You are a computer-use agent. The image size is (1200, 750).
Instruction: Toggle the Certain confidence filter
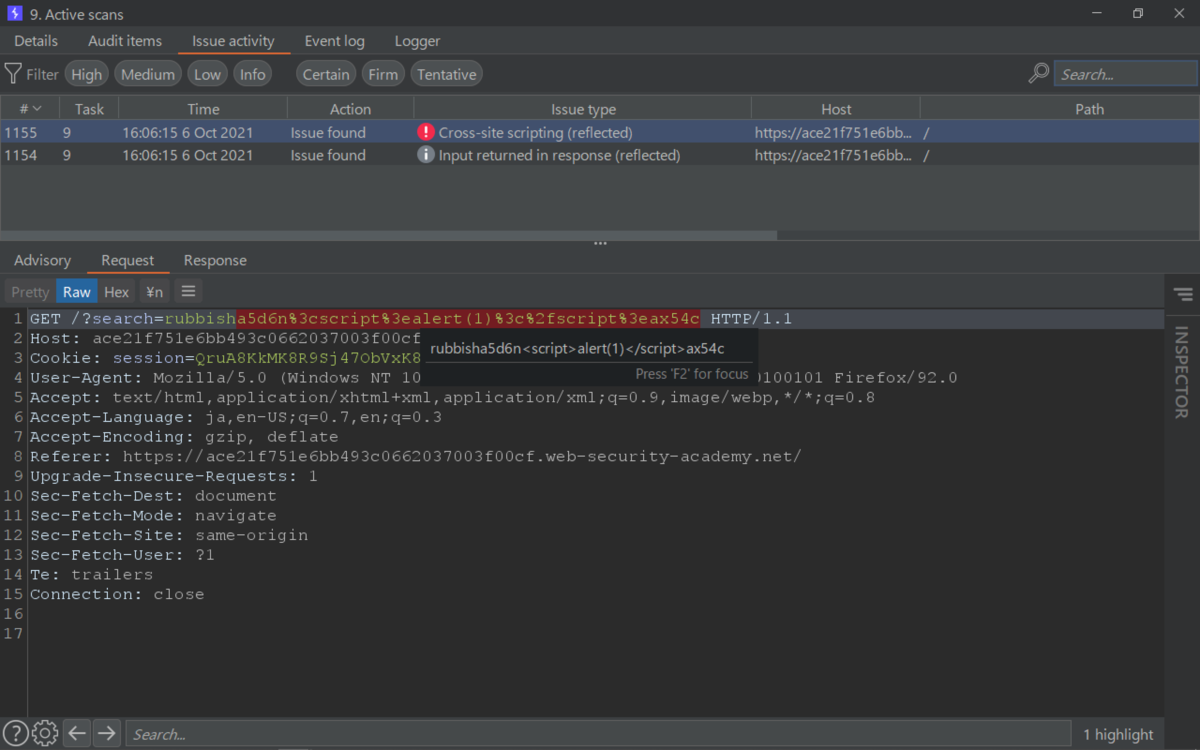pos(326,74)
